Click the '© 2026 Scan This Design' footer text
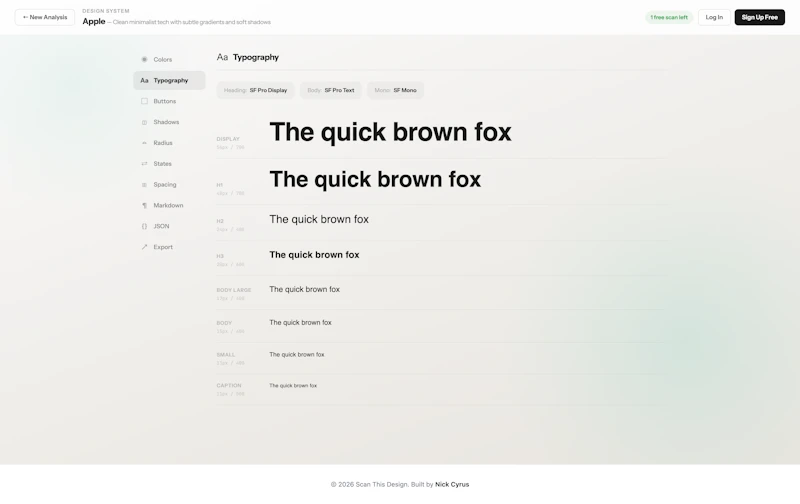This screenshot has width=800, height=504. point(369,485)
